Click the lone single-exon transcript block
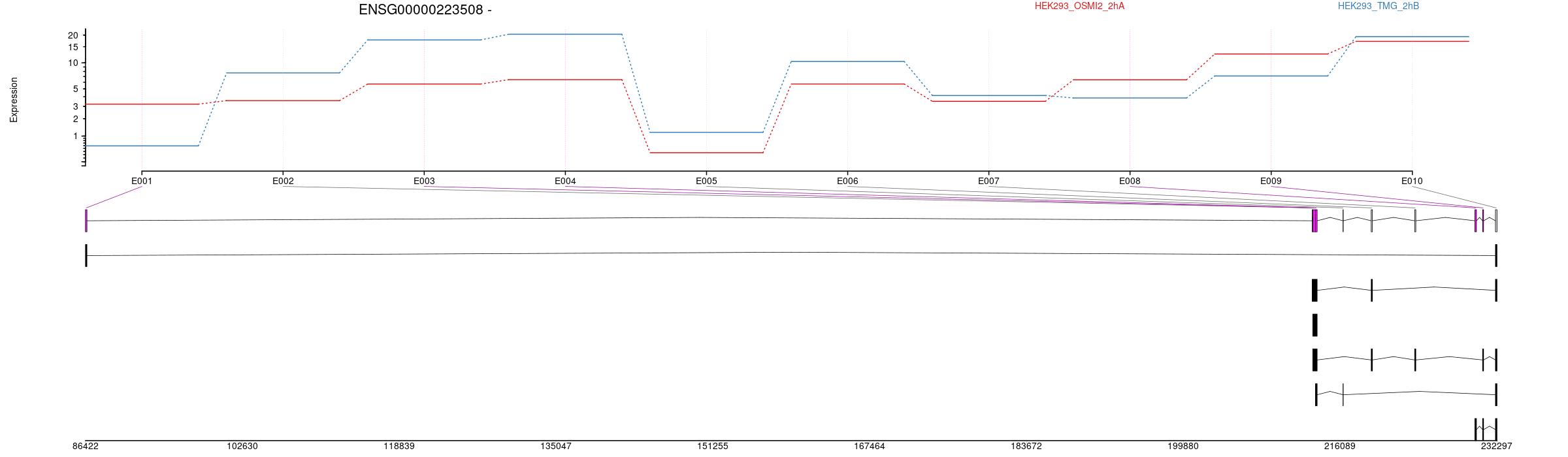Screen dimensions: 1568x457 click(1315, 325)
